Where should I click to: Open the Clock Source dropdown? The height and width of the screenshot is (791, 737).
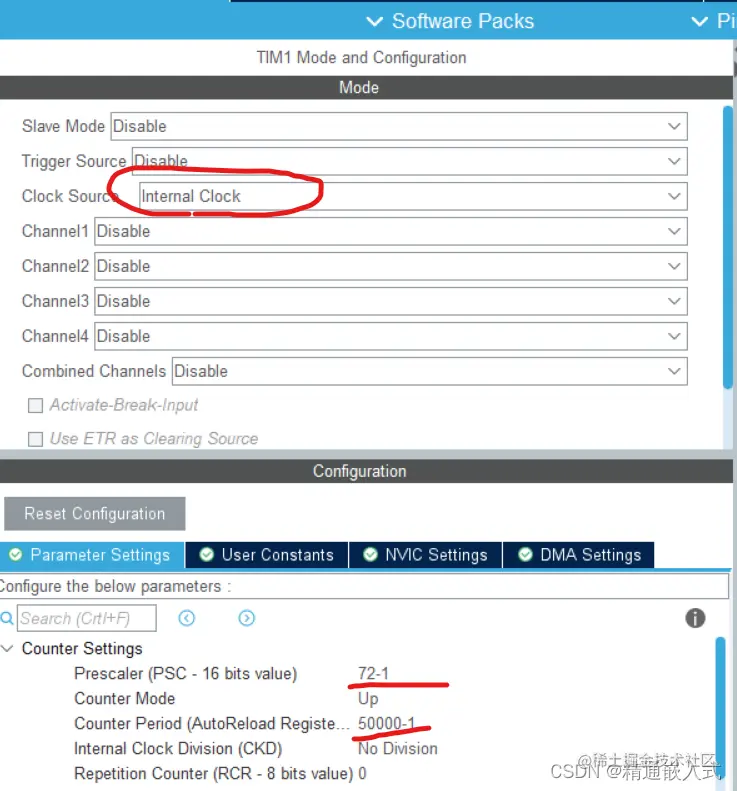[x=413, y=196]
